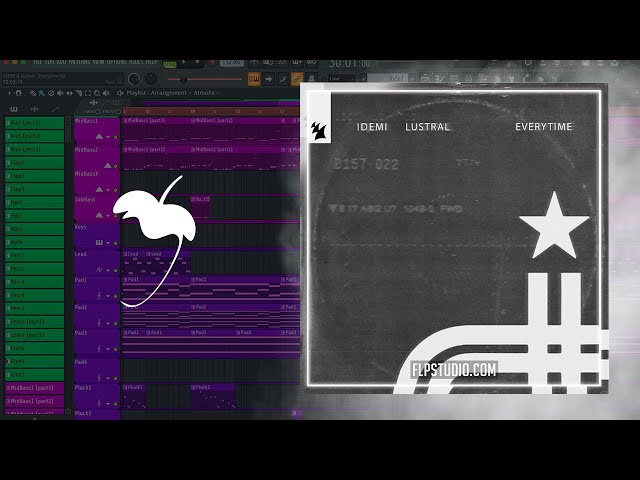The image size is (640, 480).
Task: Open the VIEW menu
Action: click(98, 62)
